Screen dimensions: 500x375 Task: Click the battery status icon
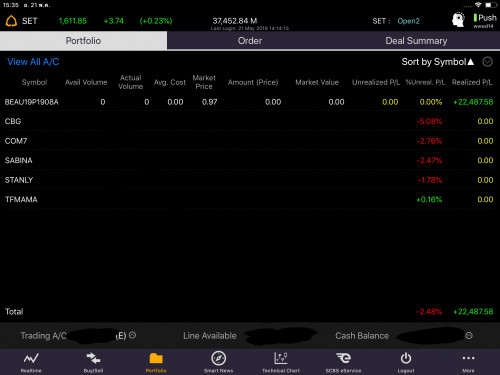click(491, 5)
